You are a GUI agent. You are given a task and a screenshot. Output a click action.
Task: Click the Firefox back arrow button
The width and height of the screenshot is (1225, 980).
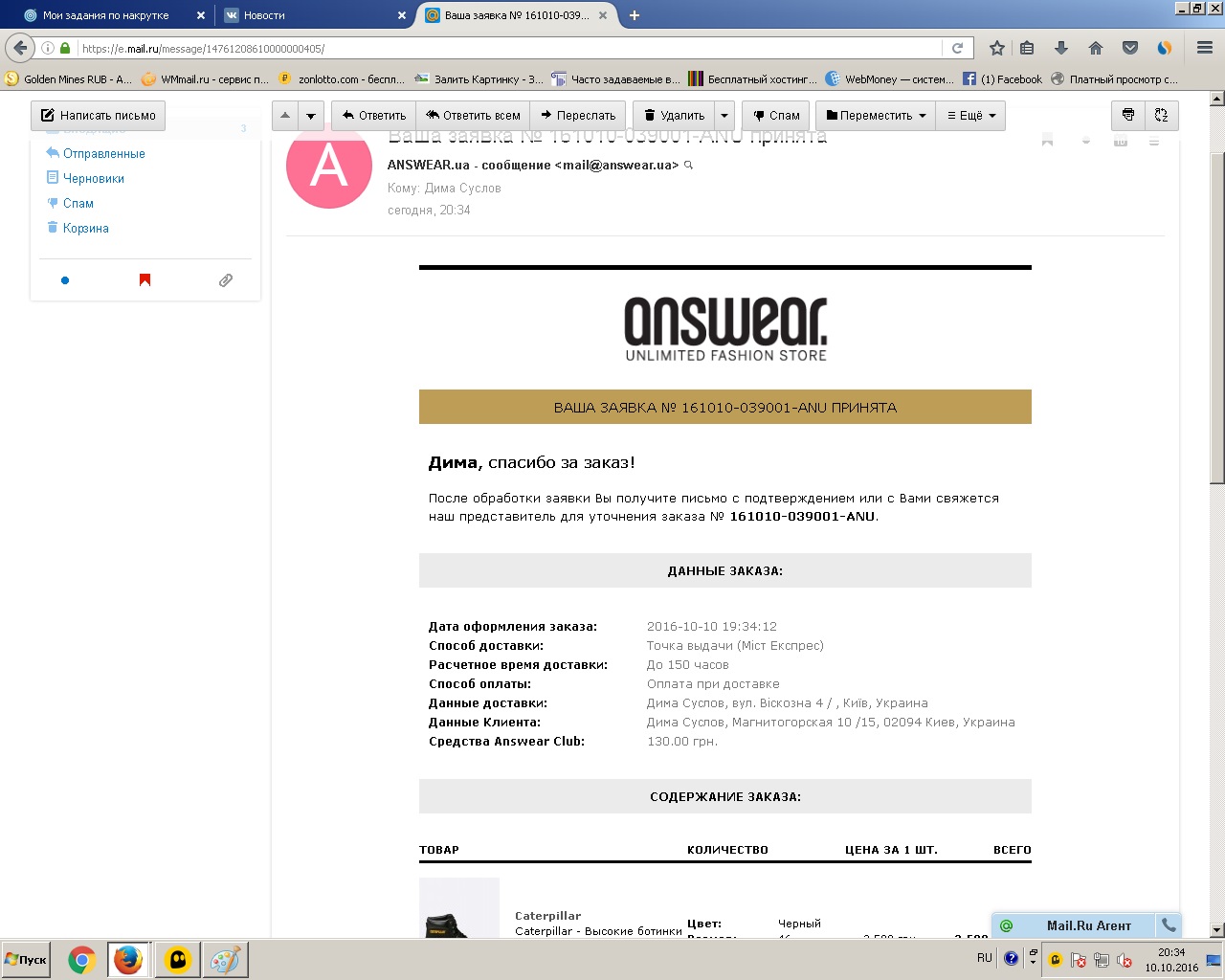pos(20,48)
